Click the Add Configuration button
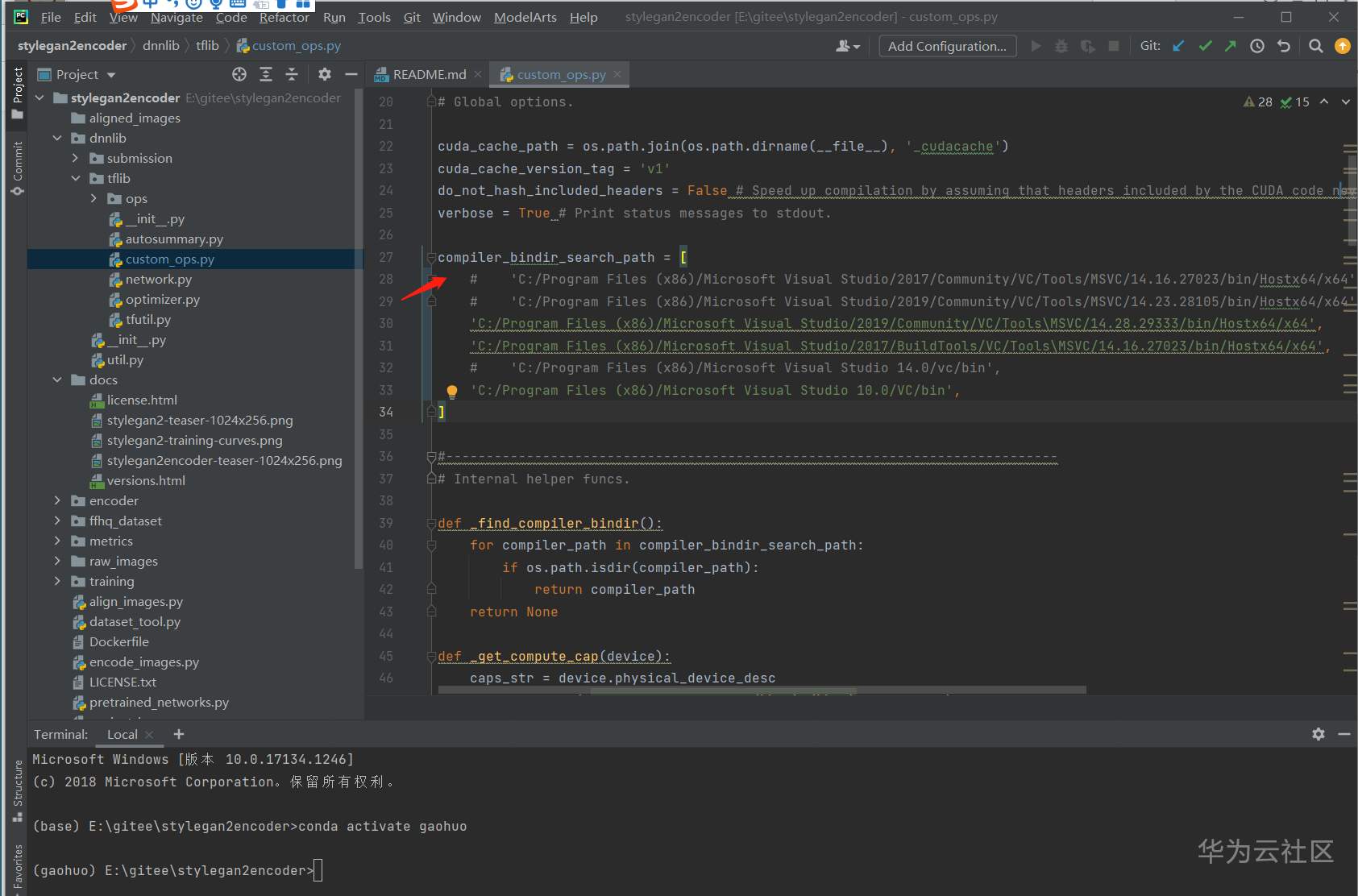The image size is (1358, 896). pyautogui.click(x=947, y=46)
